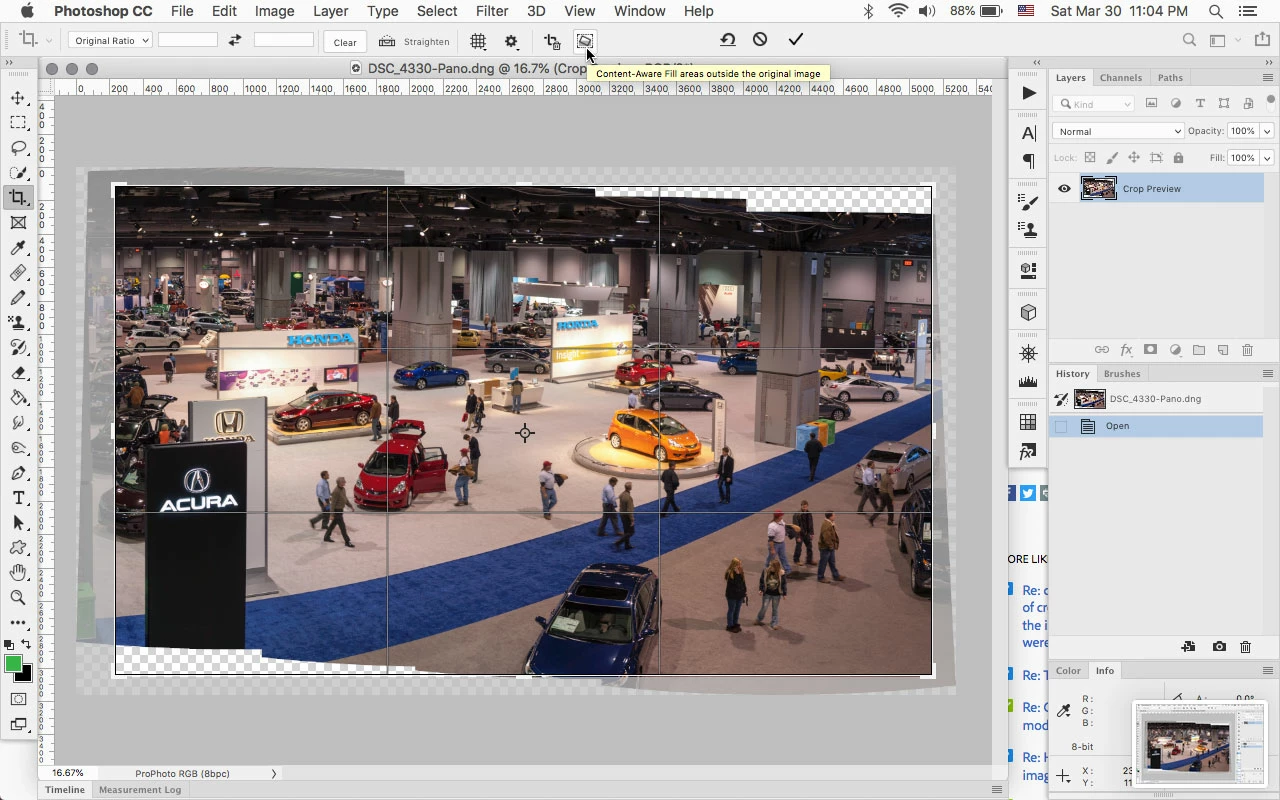This screenshot has width=1280, height=800.
Task: Open the Filter menu
Action: tap(491, 11)
